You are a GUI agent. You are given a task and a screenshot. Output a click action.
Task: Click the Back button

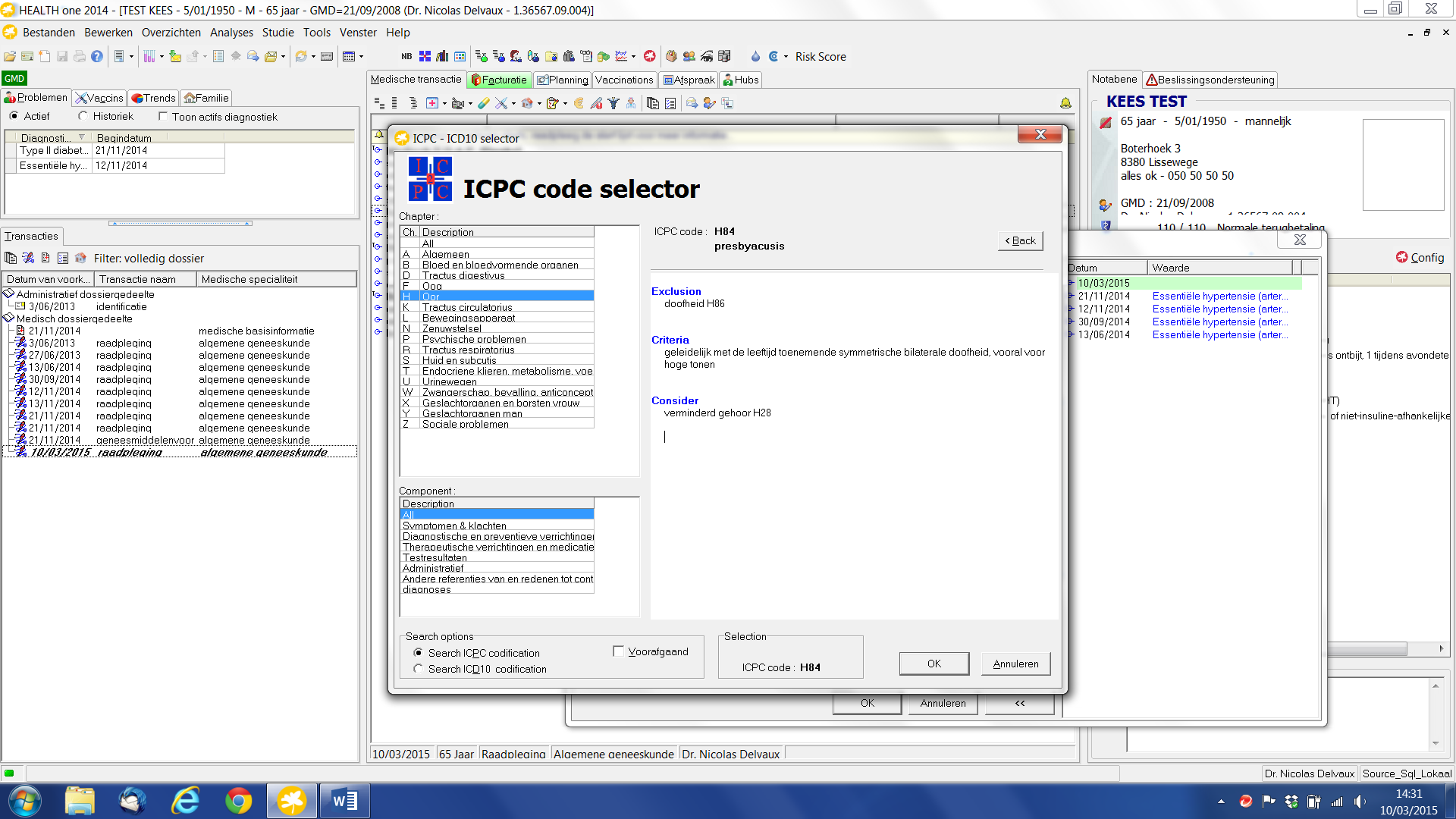[x=1021, y=240]
